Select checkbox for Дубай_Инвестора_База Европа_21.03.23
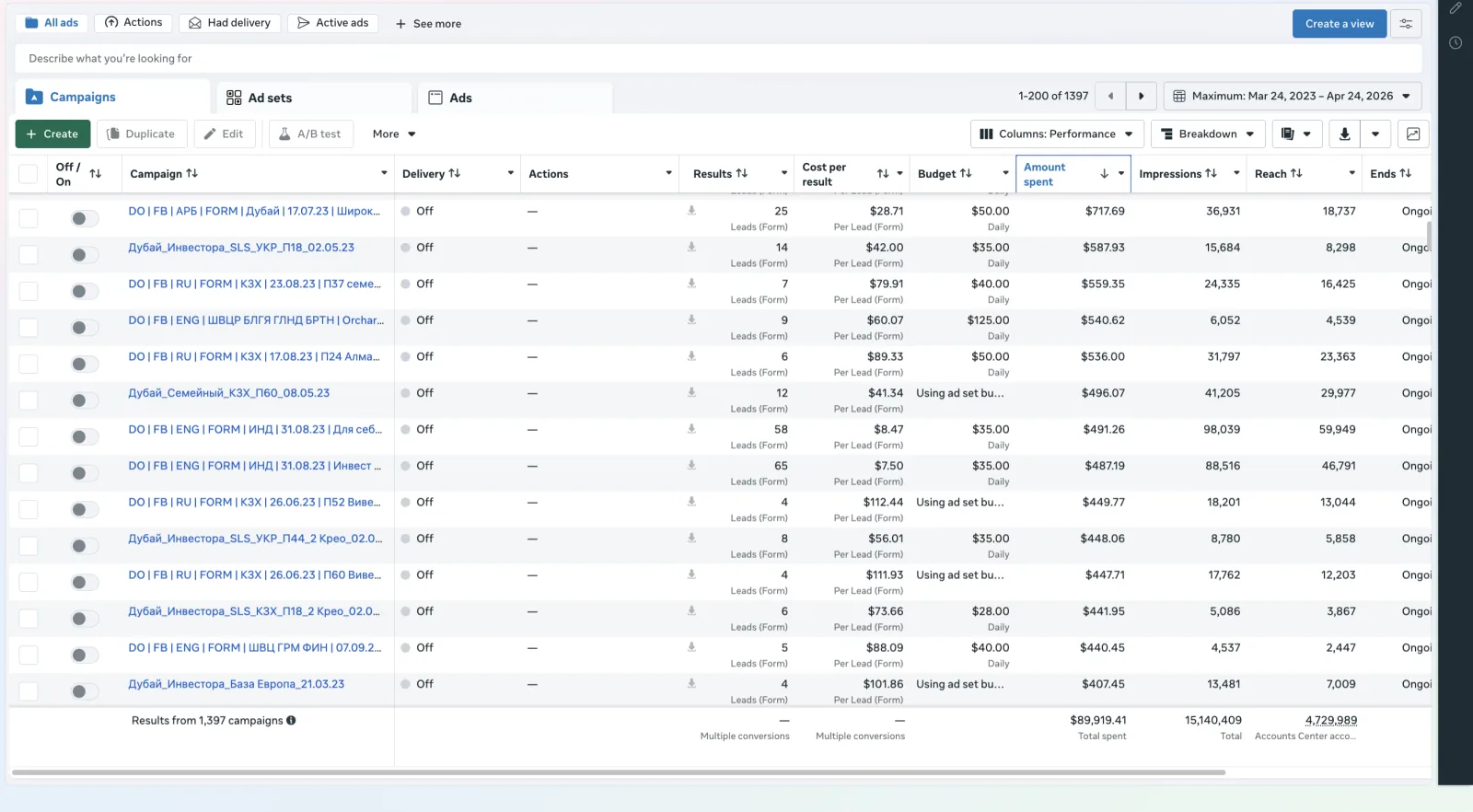Screen dimensions: 1473x812 pyautogui.click(x=29, y=691)
